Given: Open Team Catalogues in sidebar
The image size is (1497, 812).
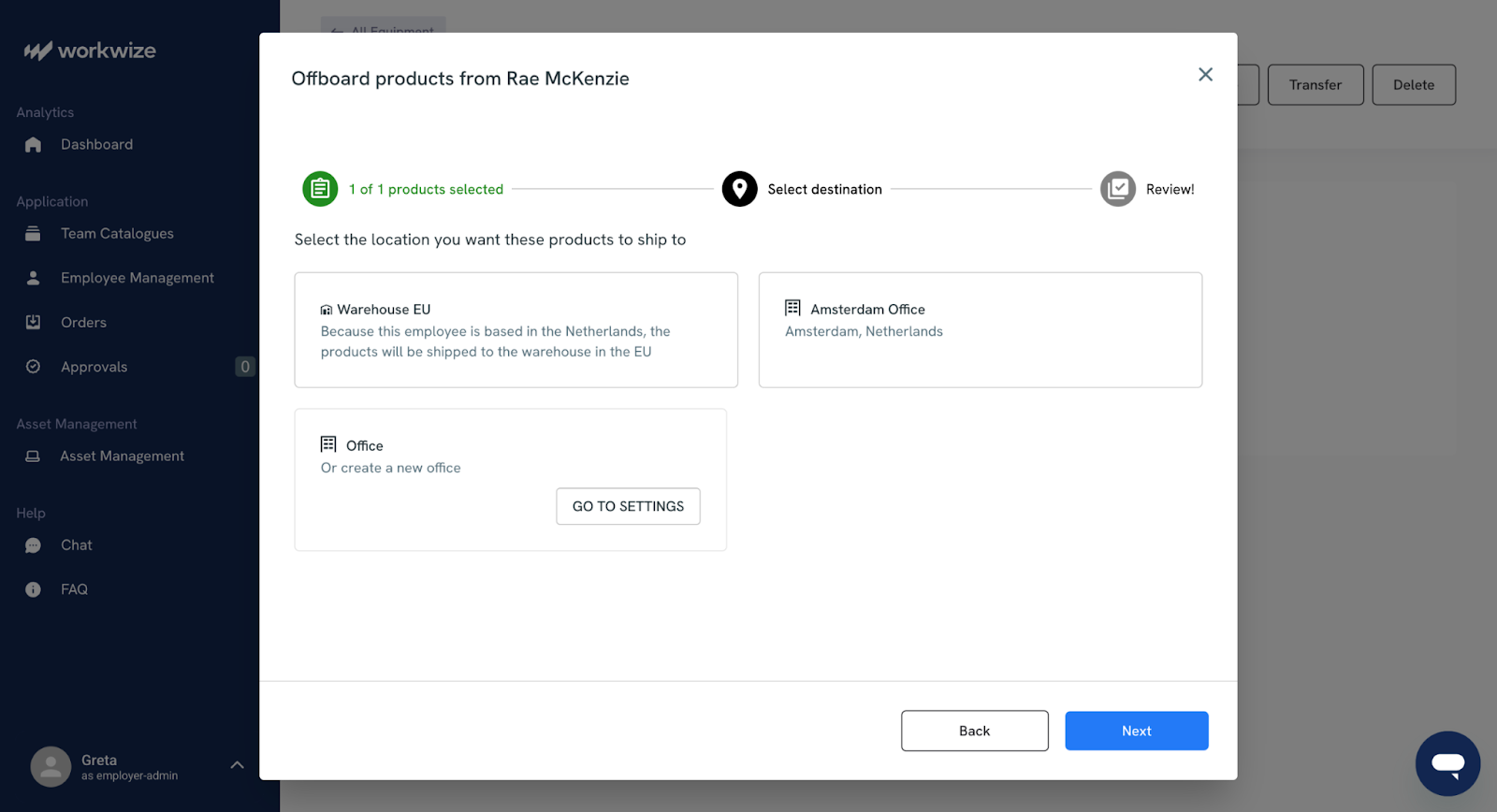Looking at the screenshot, I should pos(117,234).
